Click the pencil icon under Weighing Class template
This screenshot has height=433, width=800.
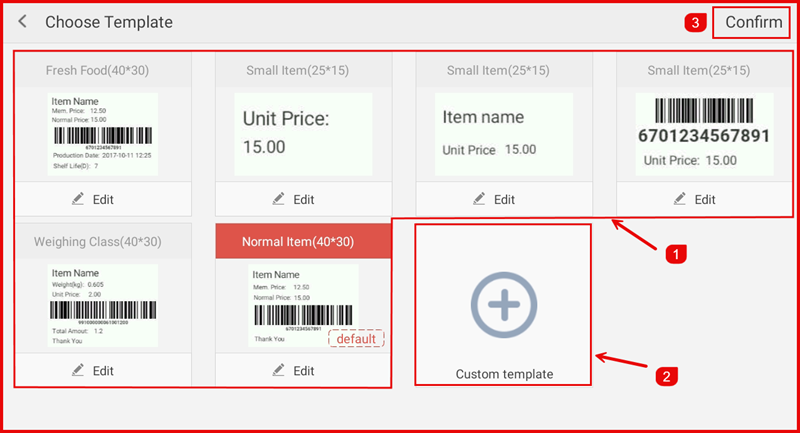tap(78, 370)
